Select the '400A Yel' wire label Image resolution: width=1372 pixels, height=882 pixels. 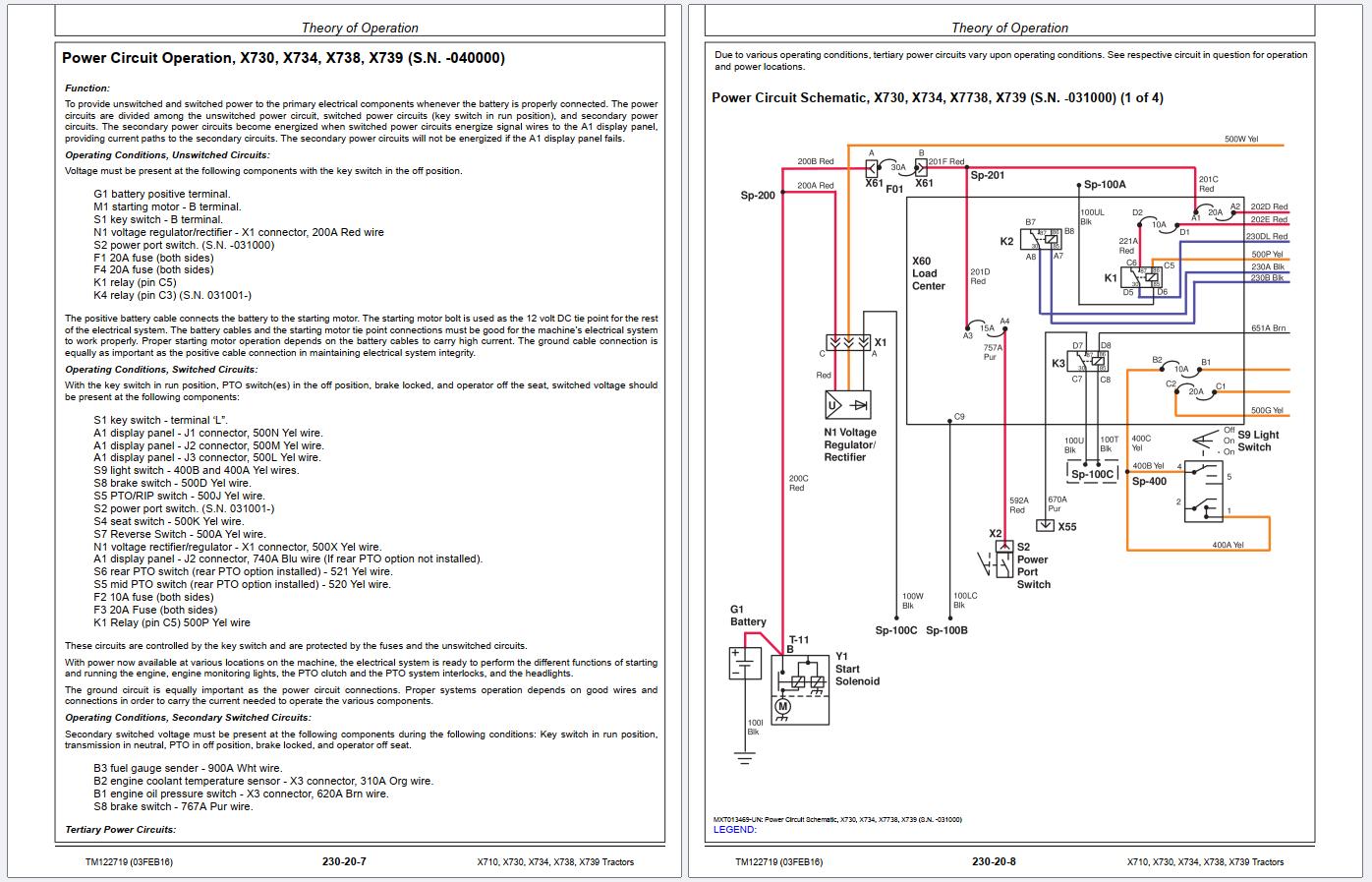click(x=1228, y=545)
